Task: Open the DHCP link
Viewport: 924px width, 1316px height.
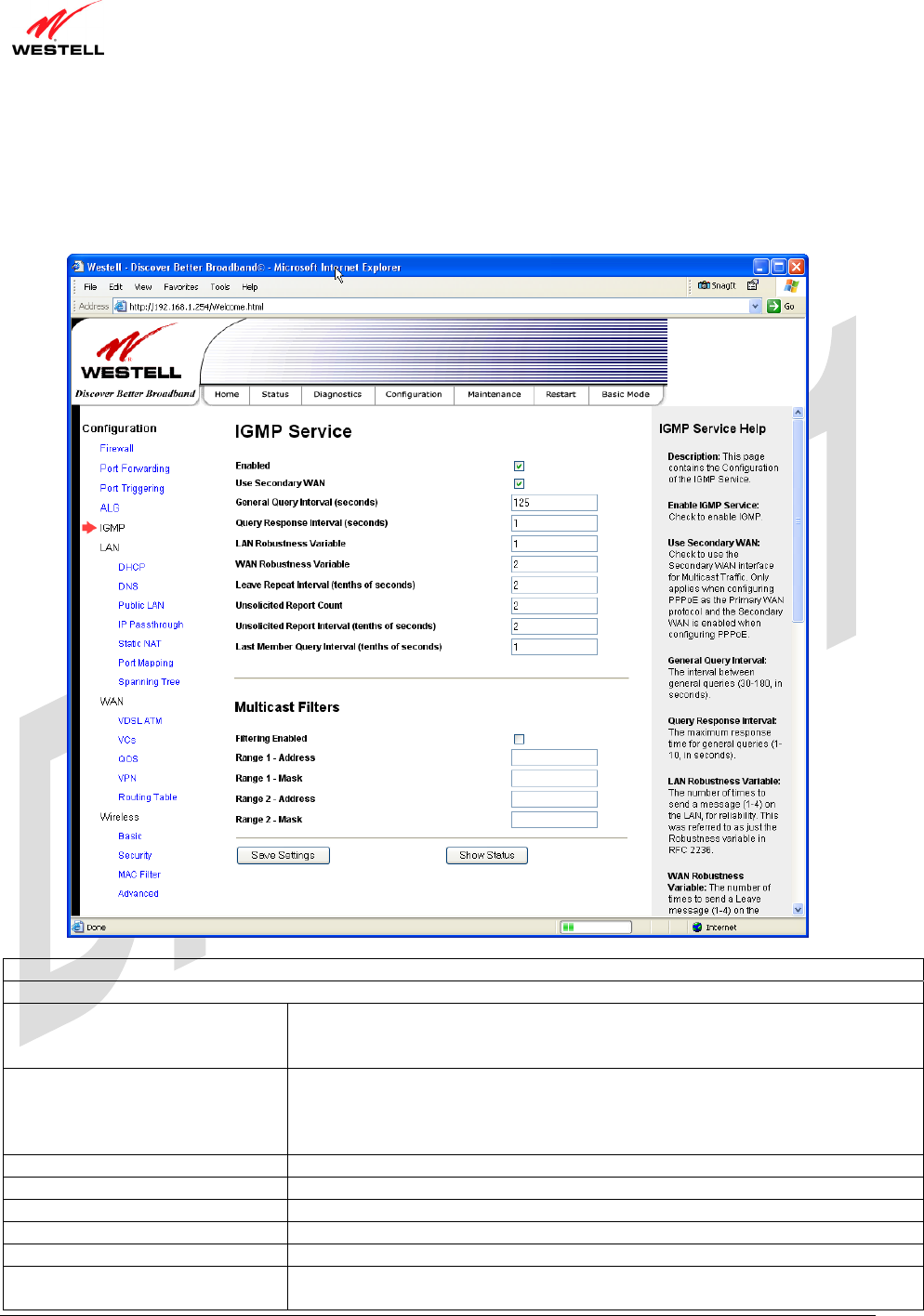Action: [x=132, y=567]
